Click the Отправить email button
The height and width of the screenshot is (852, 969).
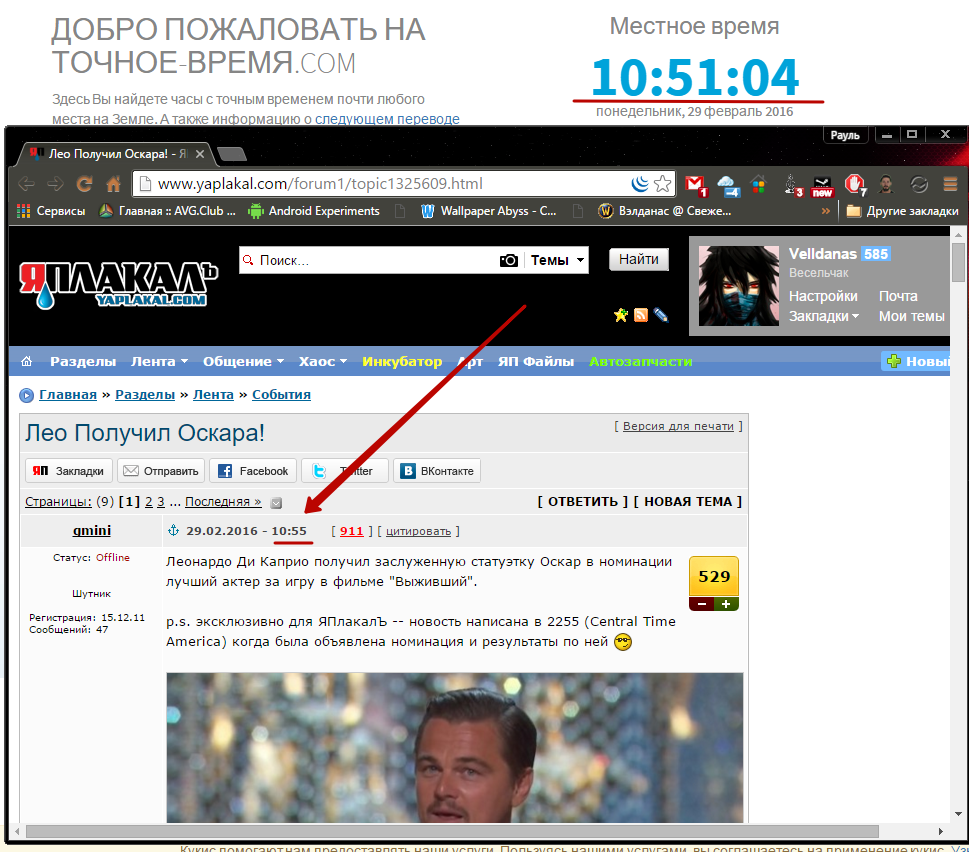click(161, 471)
